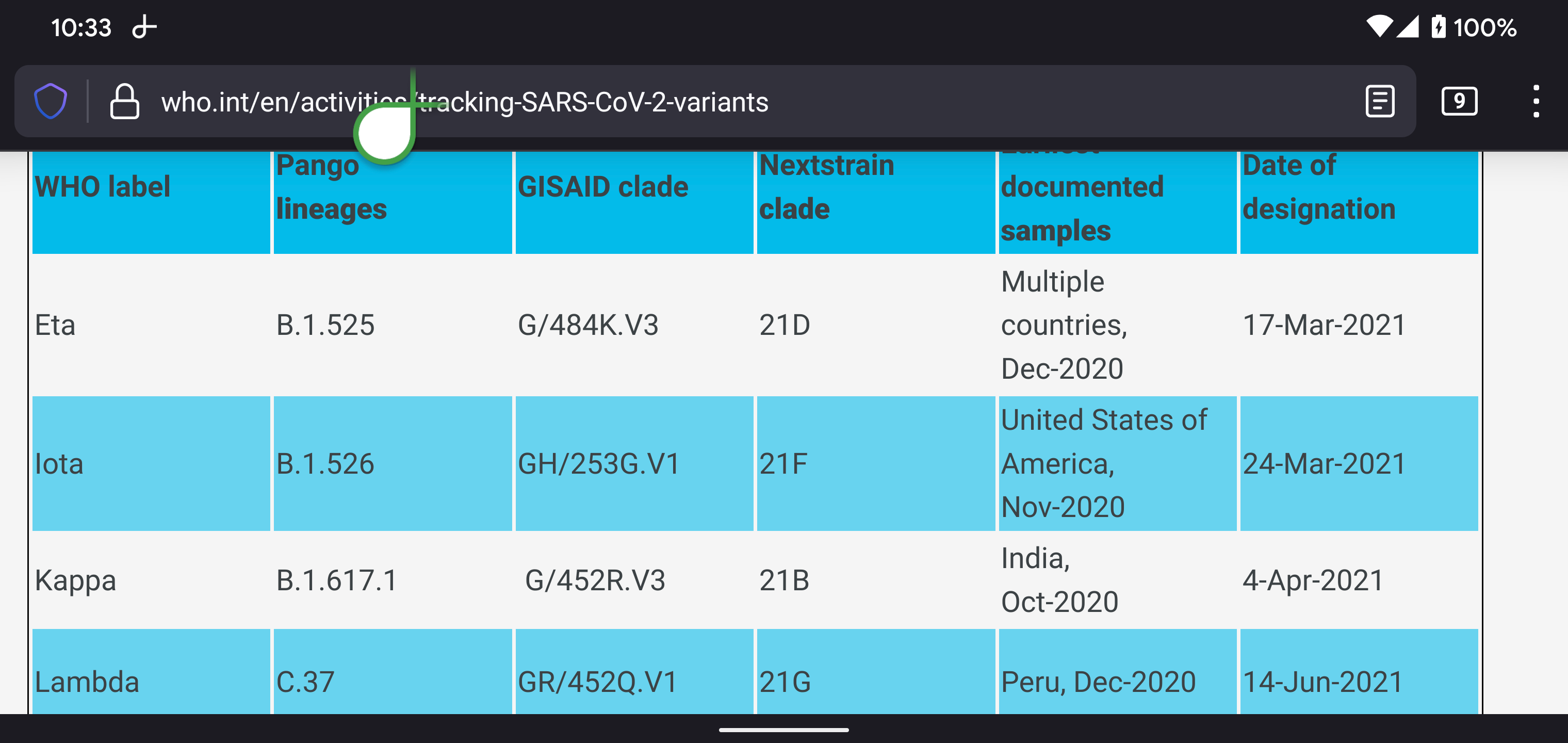Open the browser three-dot menu
This screenshot has width=1568, height=743.
click(x=1536, y=101)
